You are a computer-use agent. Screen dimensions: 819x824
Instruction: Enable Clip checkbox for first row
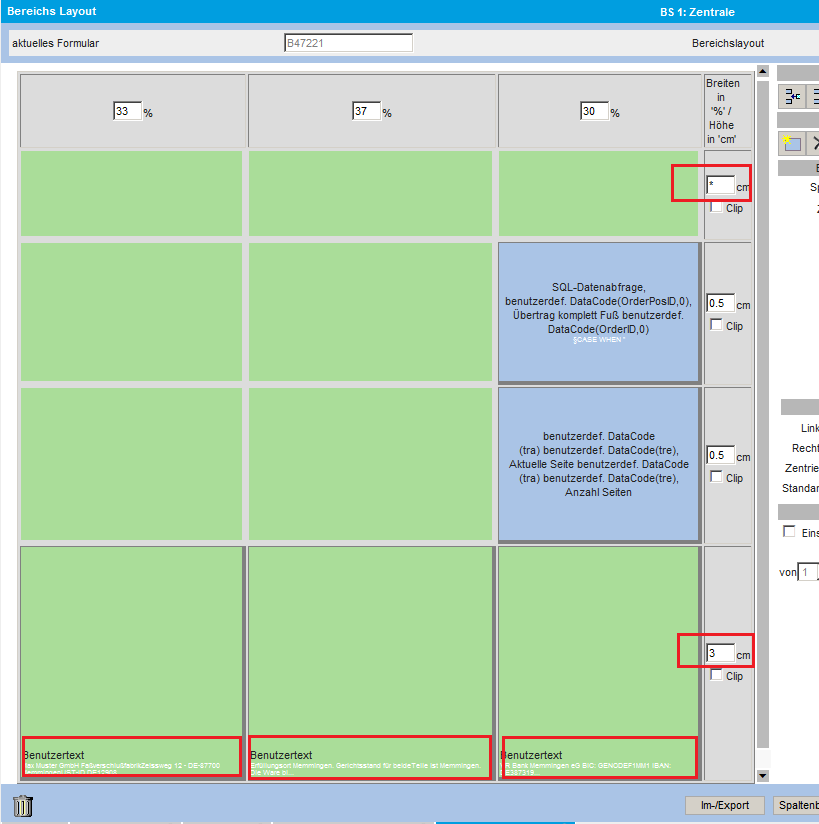point(716,208)
